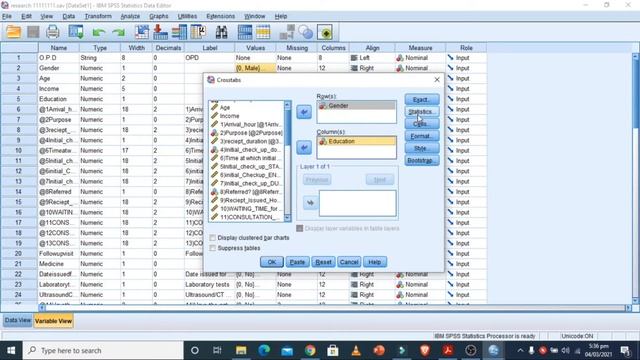The width and height of the screenshot is (640, 360).
Task: Click the empty Layer variable box
Action: (x=357, y=203)
